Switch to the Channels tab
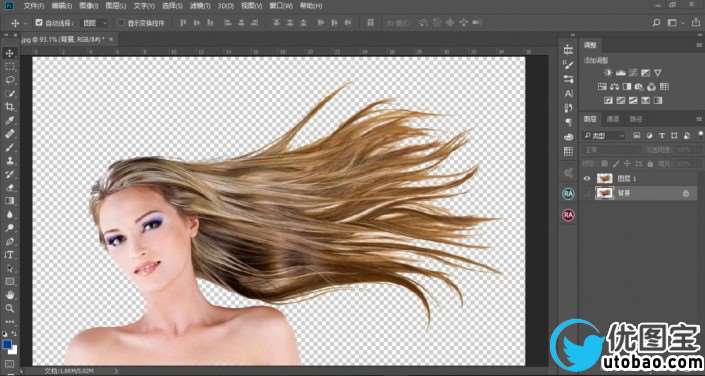705x376 pixels. (613, 119)
